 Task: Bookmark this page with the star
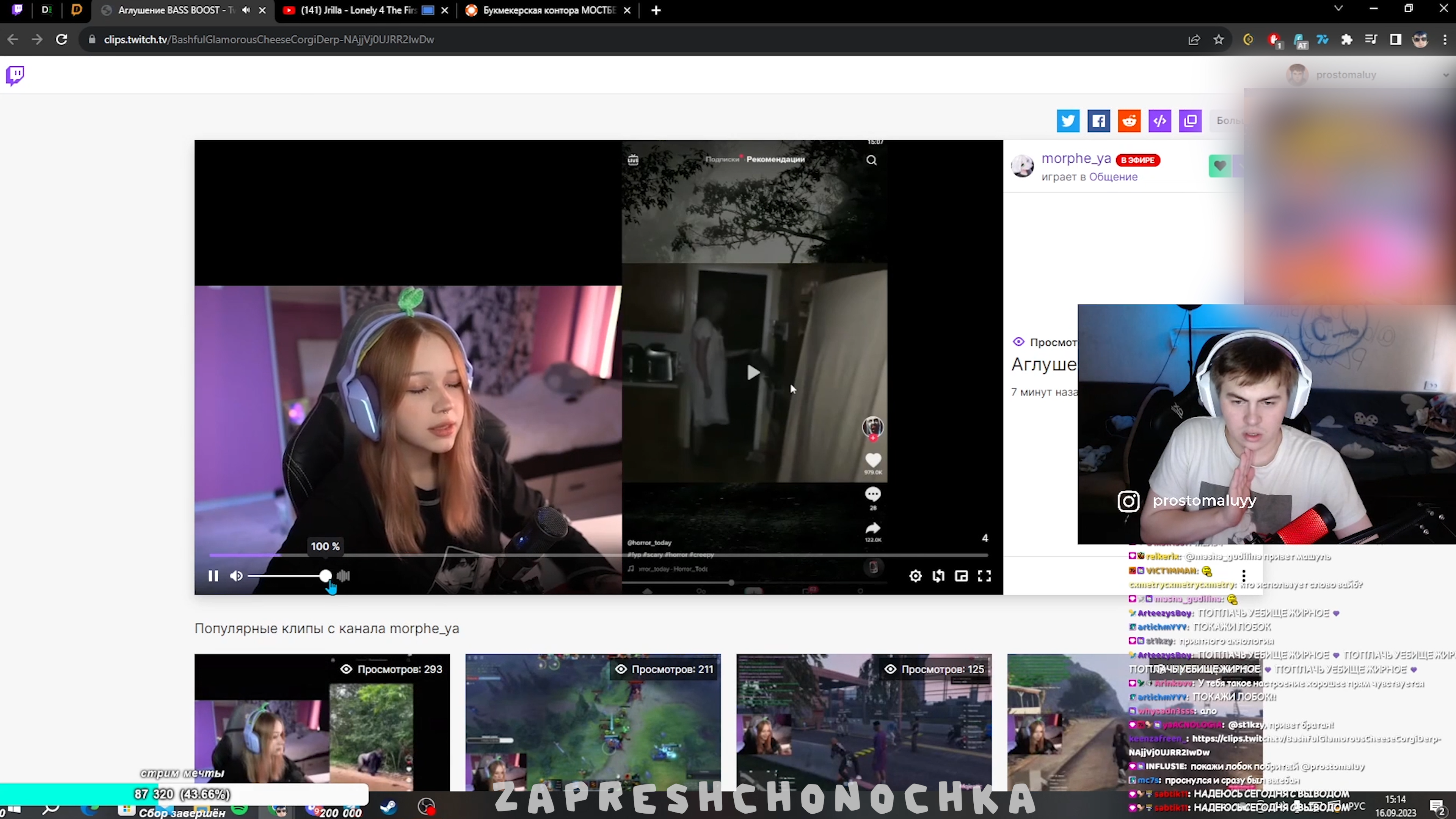pos(1219,39)
